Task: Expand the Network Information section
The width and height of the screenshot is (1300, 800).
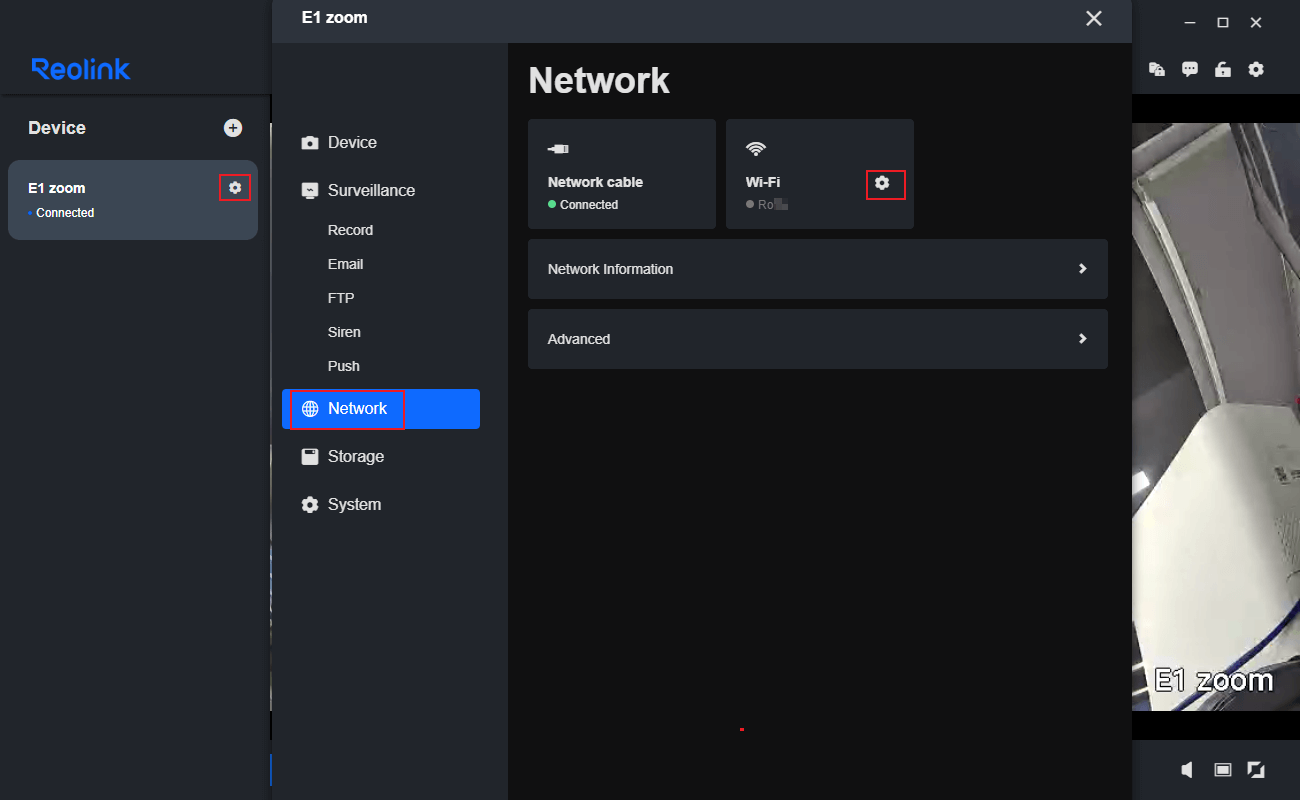Action: [818, 269]
